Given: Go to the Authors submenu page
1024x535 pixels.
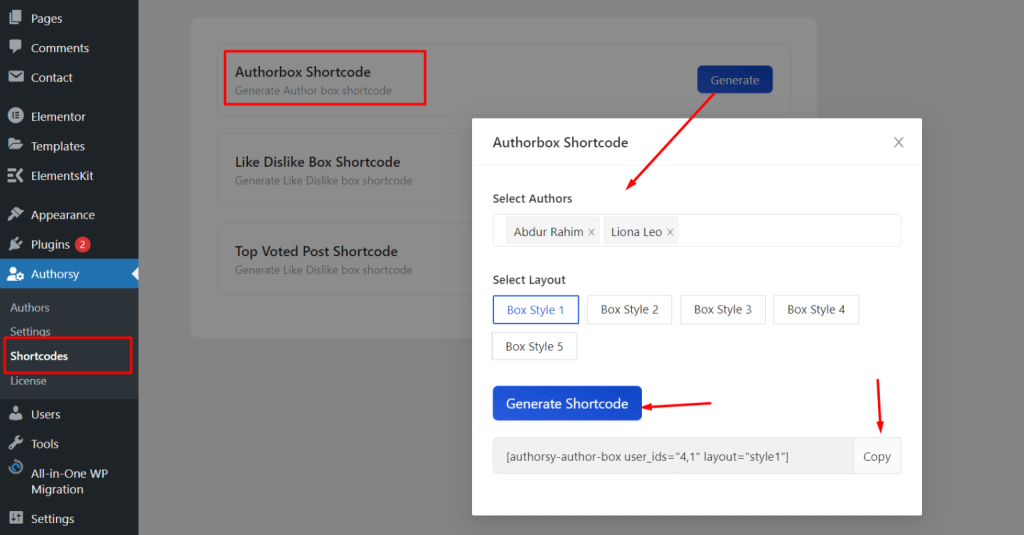Looking at the screenshot, I should pyautogui.click(x=30, y=307).
